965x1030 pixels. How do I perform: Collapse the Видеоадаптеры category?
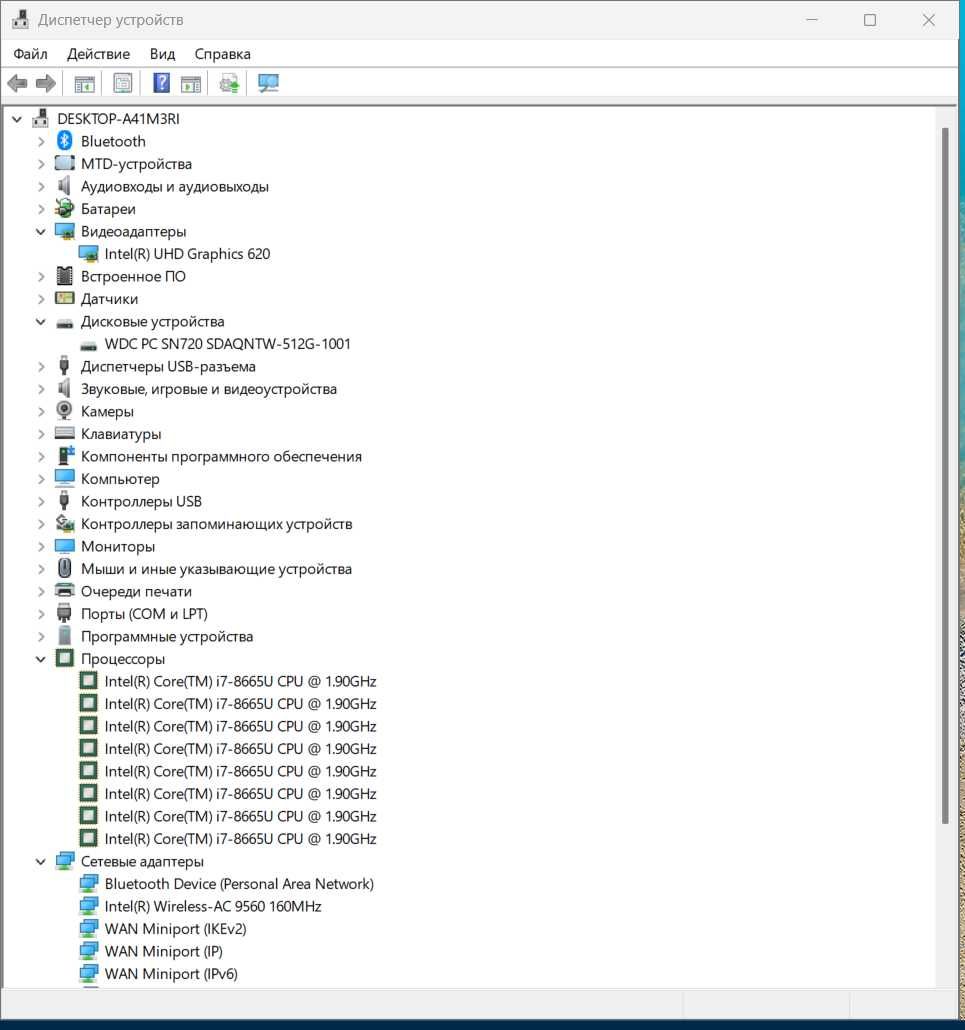coord(41,231)
